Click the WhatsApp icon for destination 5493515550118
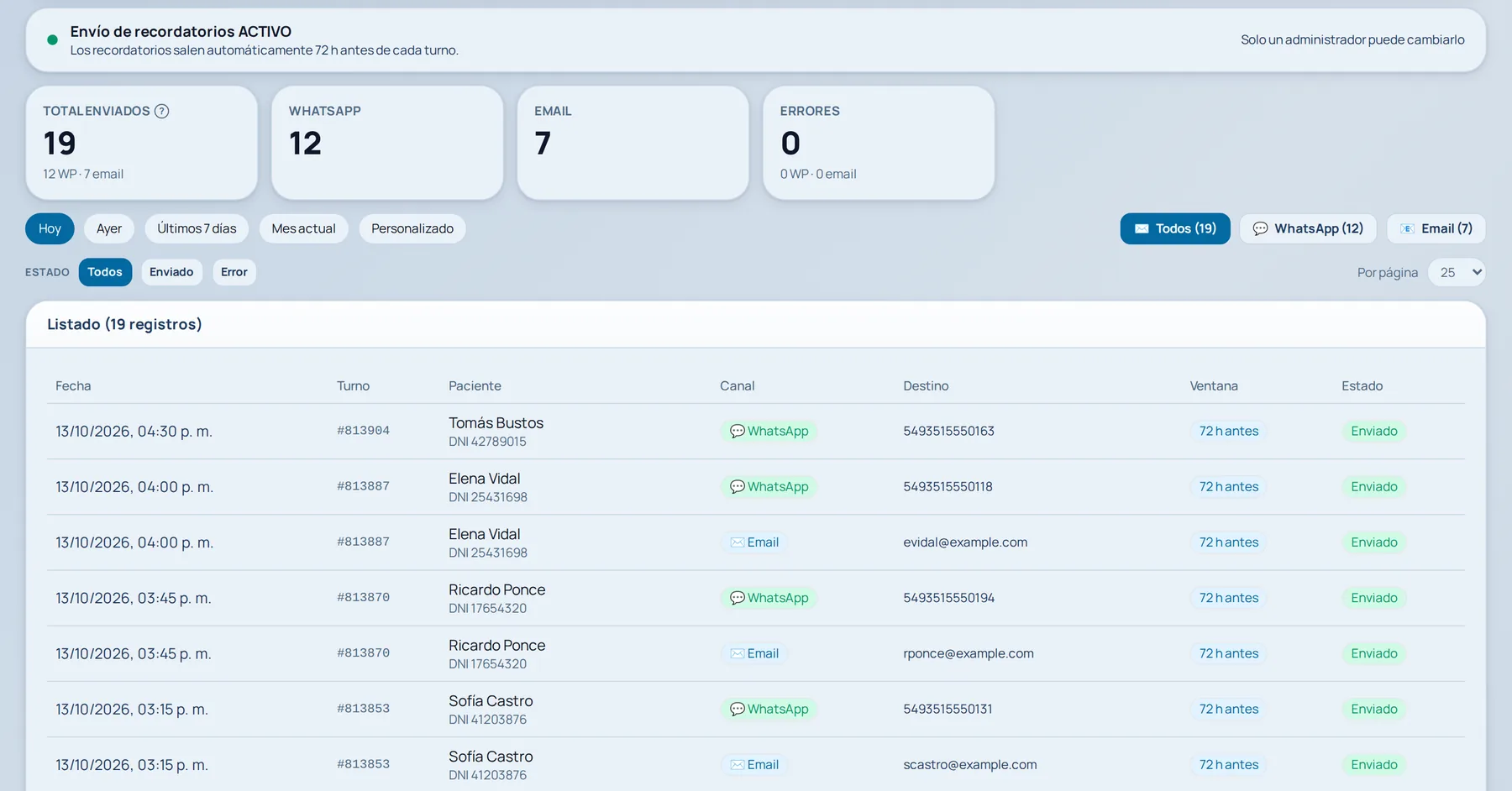This screenshot has width=1512, height=791. [x=738, y=486]
